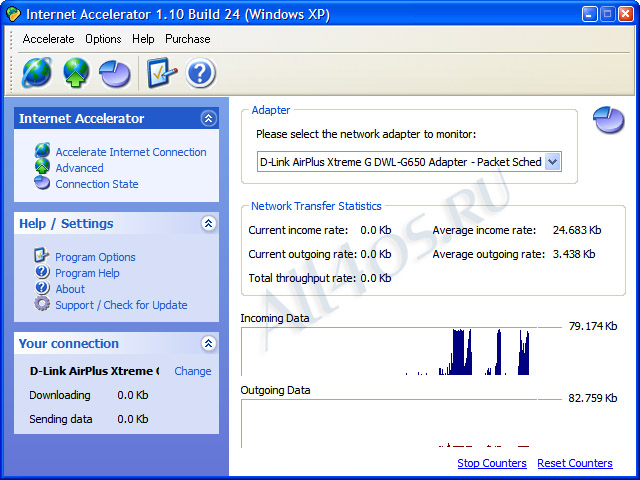Open the Options menu
This screenshot has height=480, width=640.
pyautogui.click(x=103, y=39)
